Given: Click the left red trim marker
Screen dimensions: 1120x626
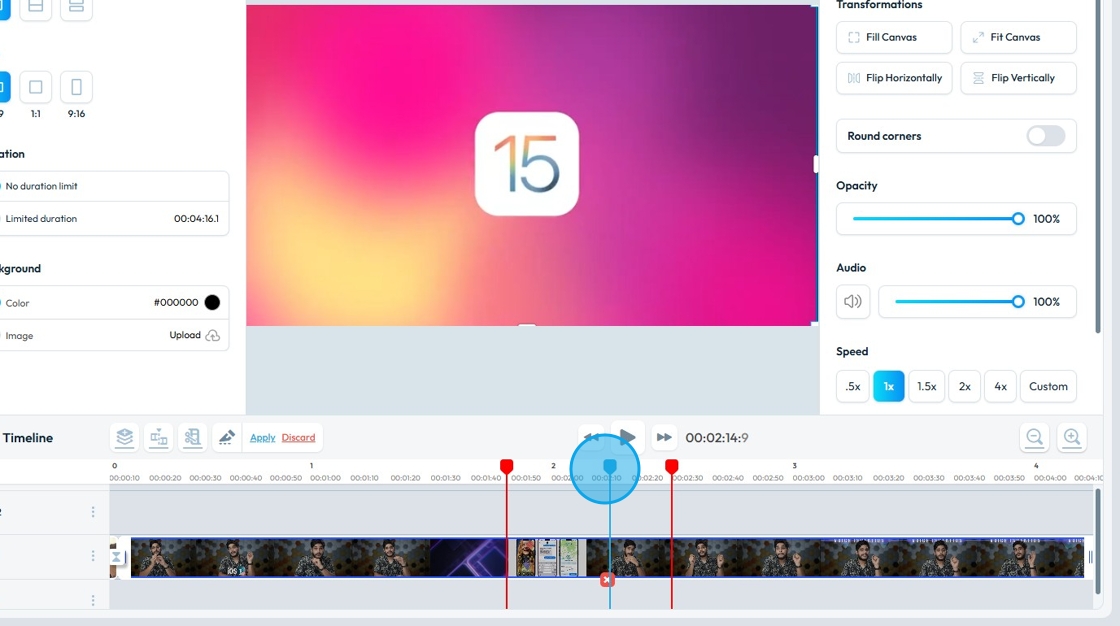Looking at the screenshot, I should point(506,467).
